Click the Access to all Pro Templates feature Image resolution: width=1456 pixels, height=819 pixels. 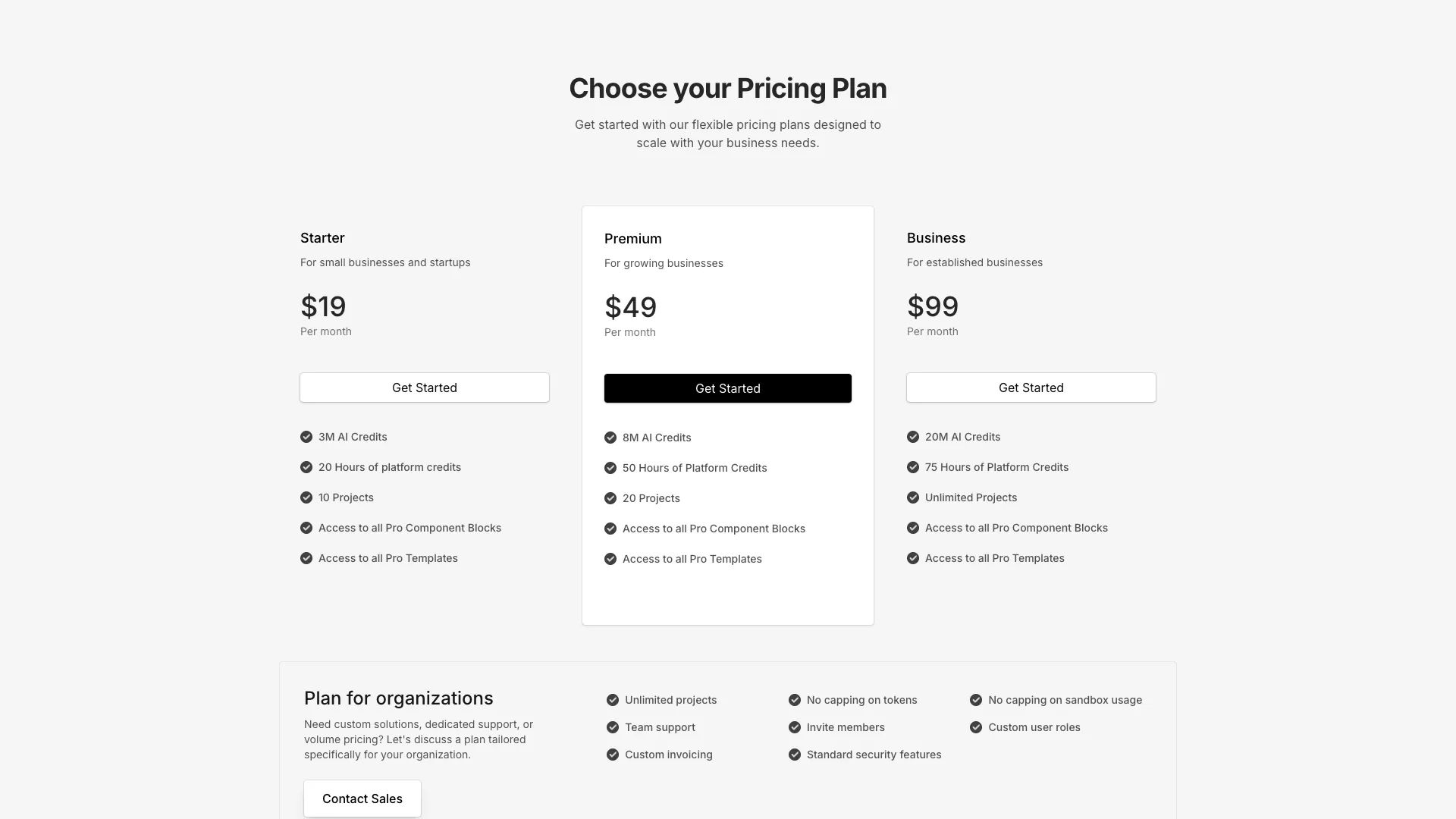[388, 557]
